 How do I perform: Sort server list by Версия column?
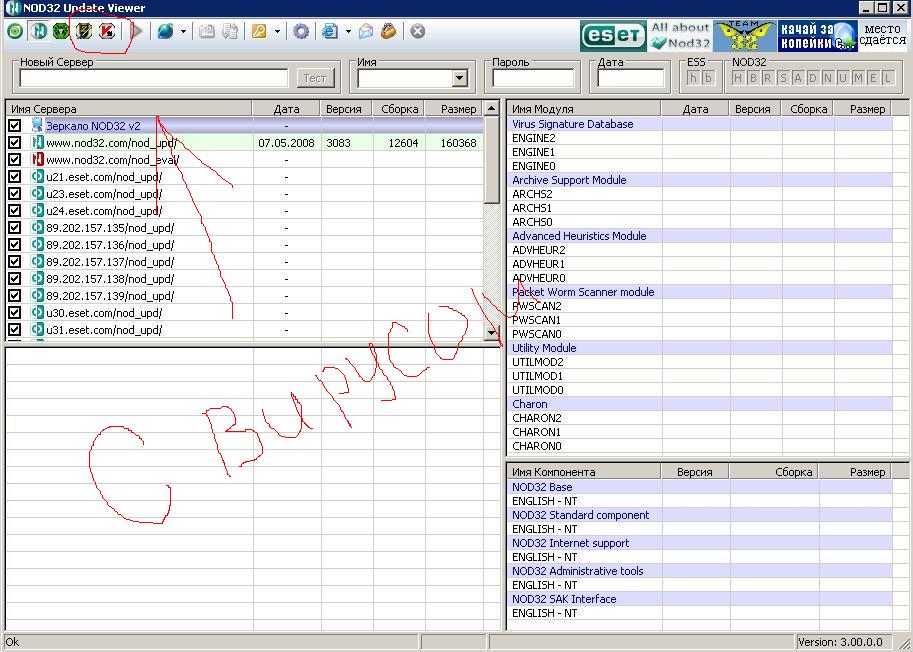[x=346, y=109]
